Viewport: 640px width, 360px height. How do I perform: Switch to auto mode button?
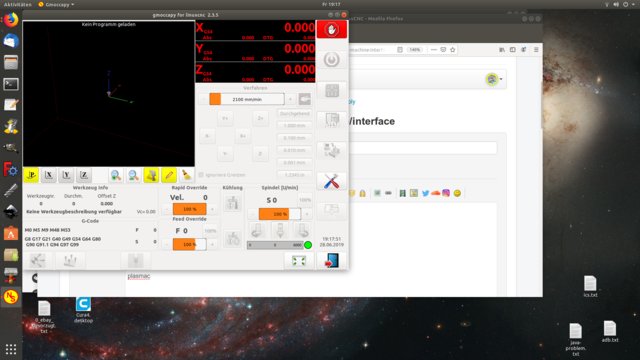(x=332, y=151)
